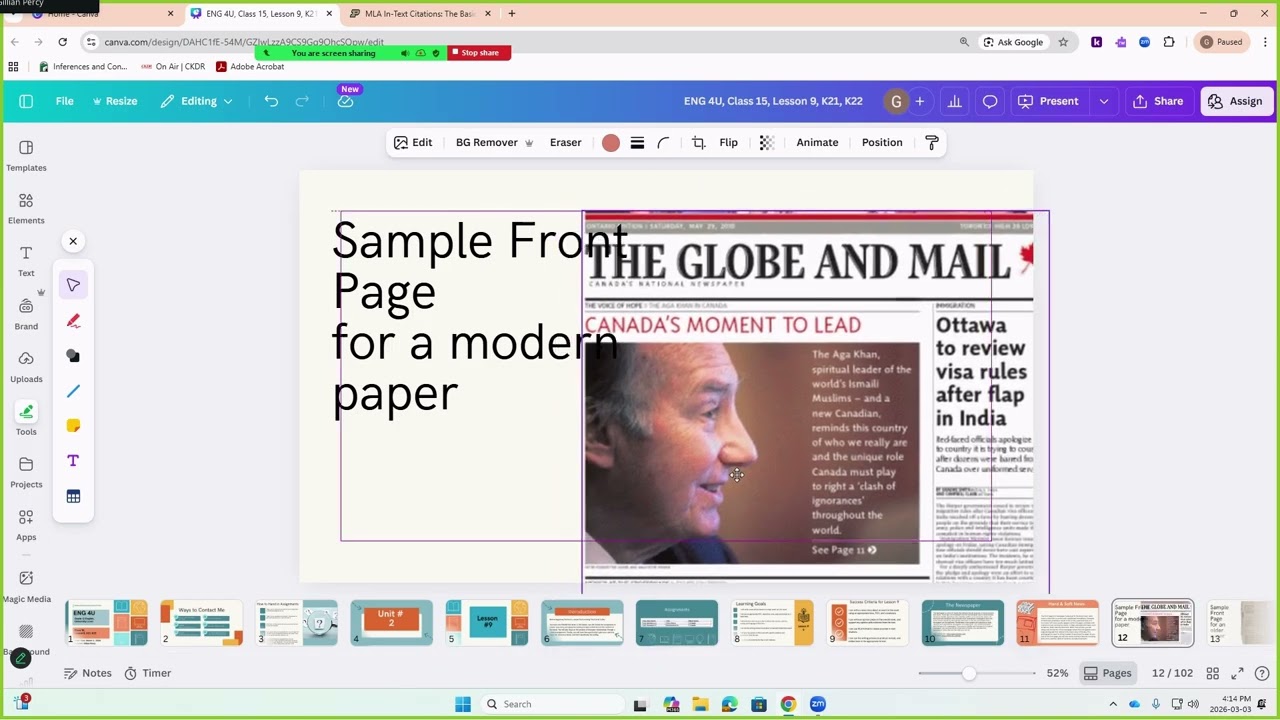Choose the select pointer tool

(73, 286)
